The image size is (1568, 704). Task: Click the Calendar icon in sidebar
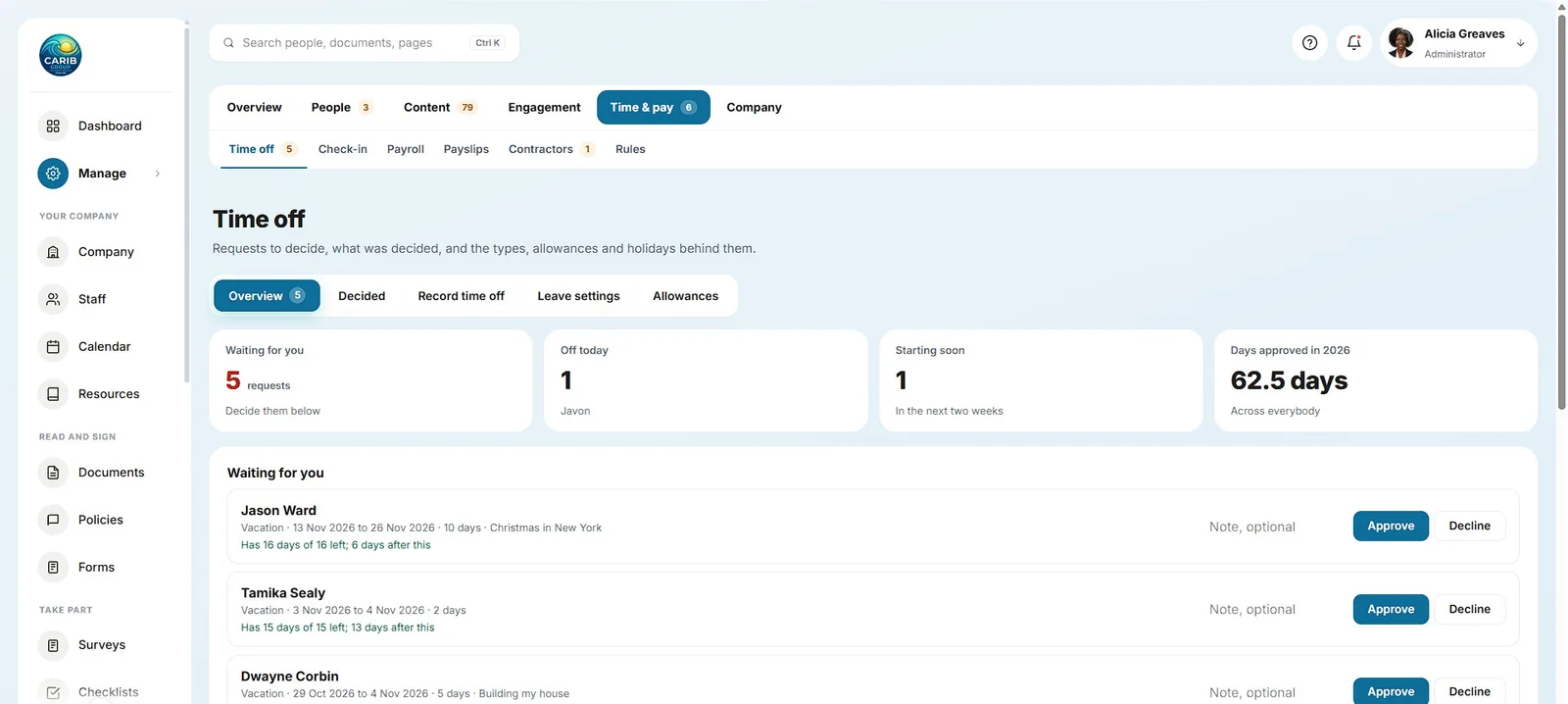(53, 347)
